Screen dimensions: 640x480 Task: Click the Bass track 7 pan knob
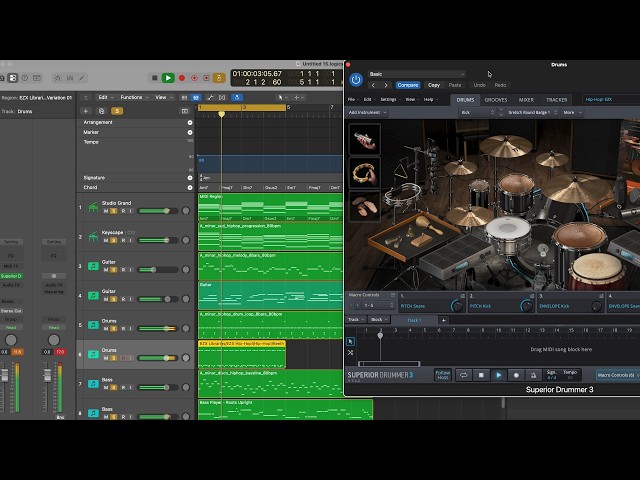(x=186, y=387)
